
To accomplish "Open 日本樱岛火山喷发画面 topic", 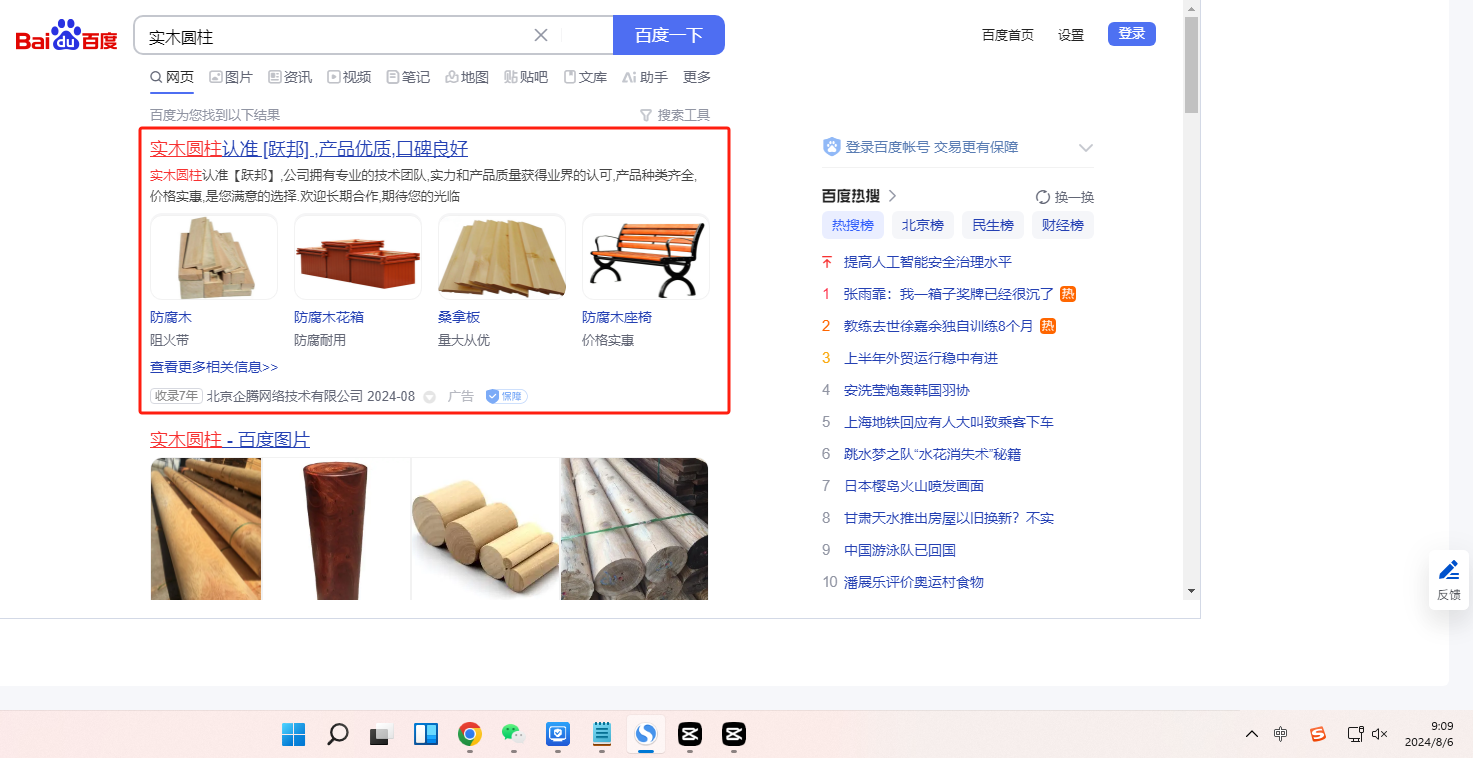I will [x=914, y=486].
